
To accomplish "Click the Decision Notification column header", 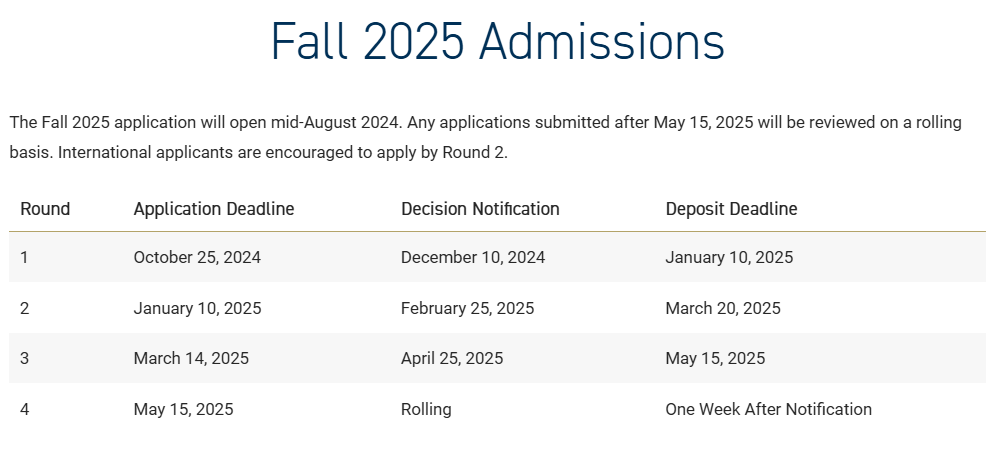I will tap(480, 209).
